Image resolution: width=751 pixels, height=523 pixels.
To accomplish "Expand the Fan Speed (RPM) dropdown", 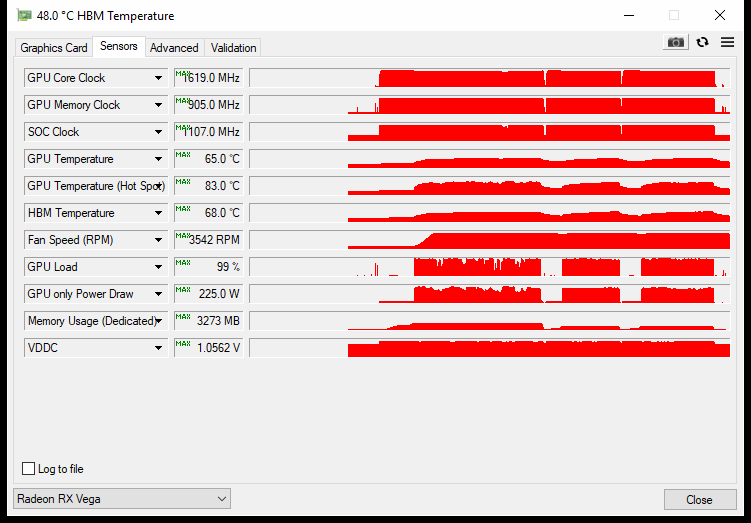I will [96, 240].
